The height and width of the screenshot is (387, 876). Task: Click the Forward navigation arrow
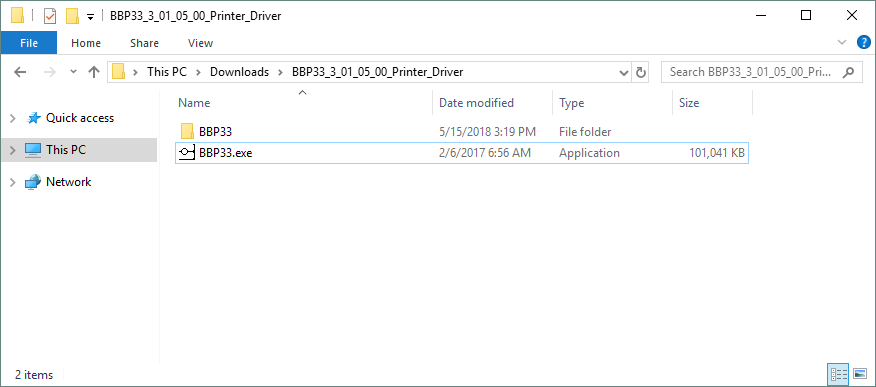coord(50,72)
